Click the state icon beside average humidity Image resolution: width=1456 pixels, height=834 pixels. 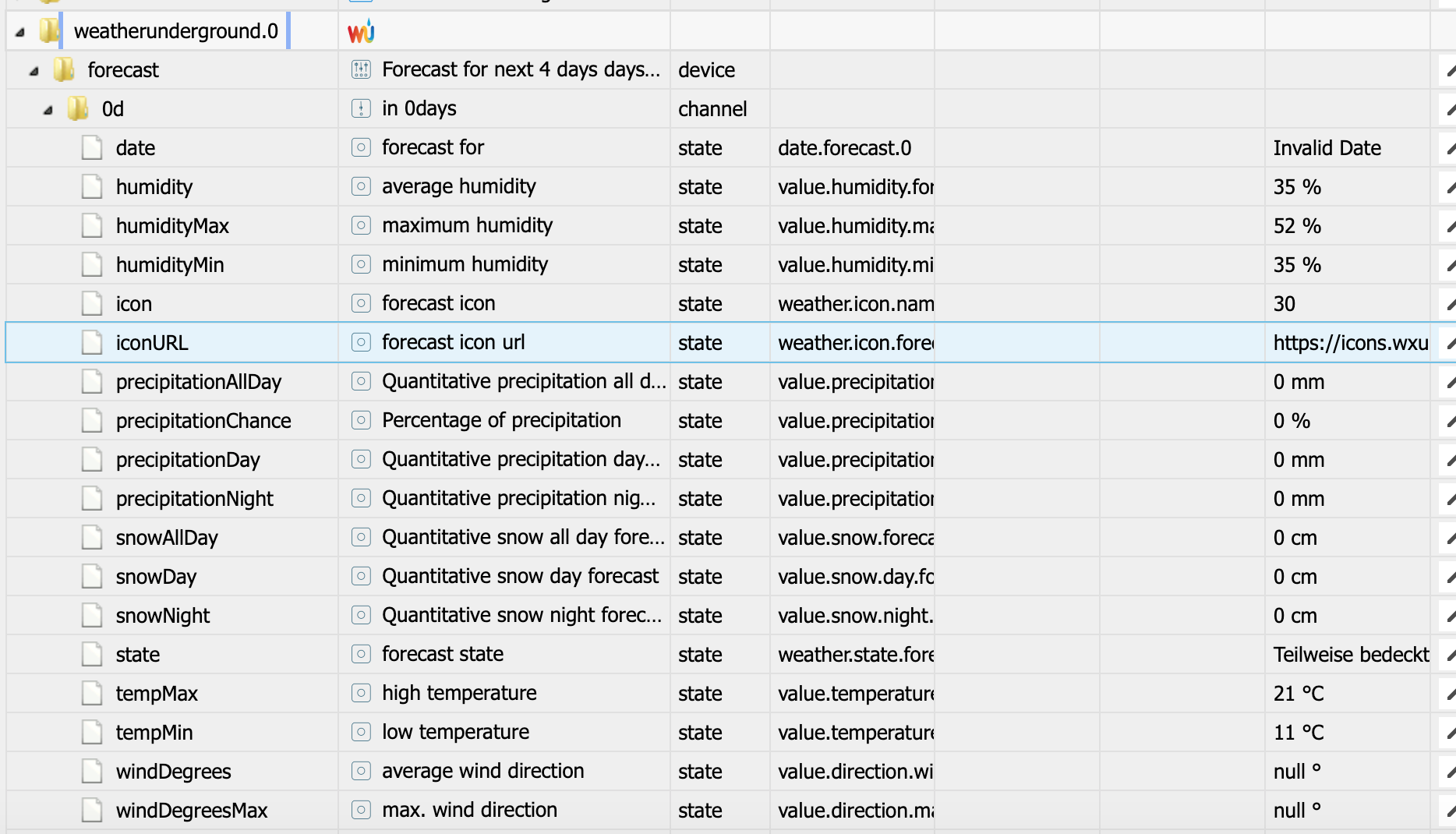[x=361, y=186]
